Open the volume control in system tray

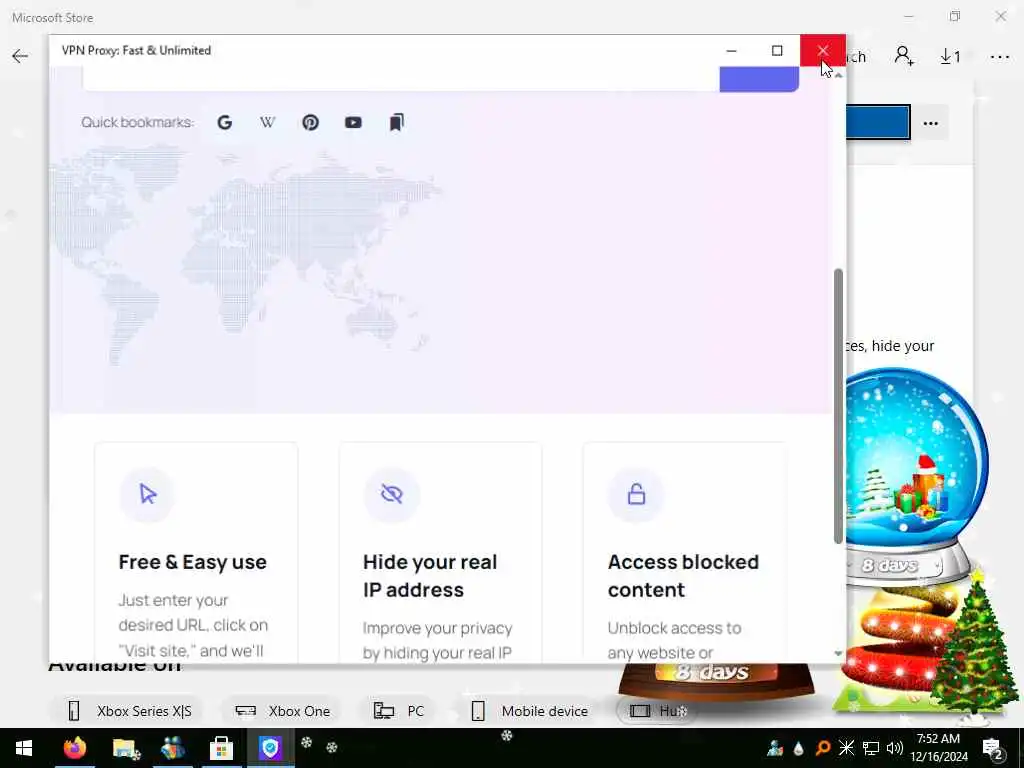pos(895,748)
